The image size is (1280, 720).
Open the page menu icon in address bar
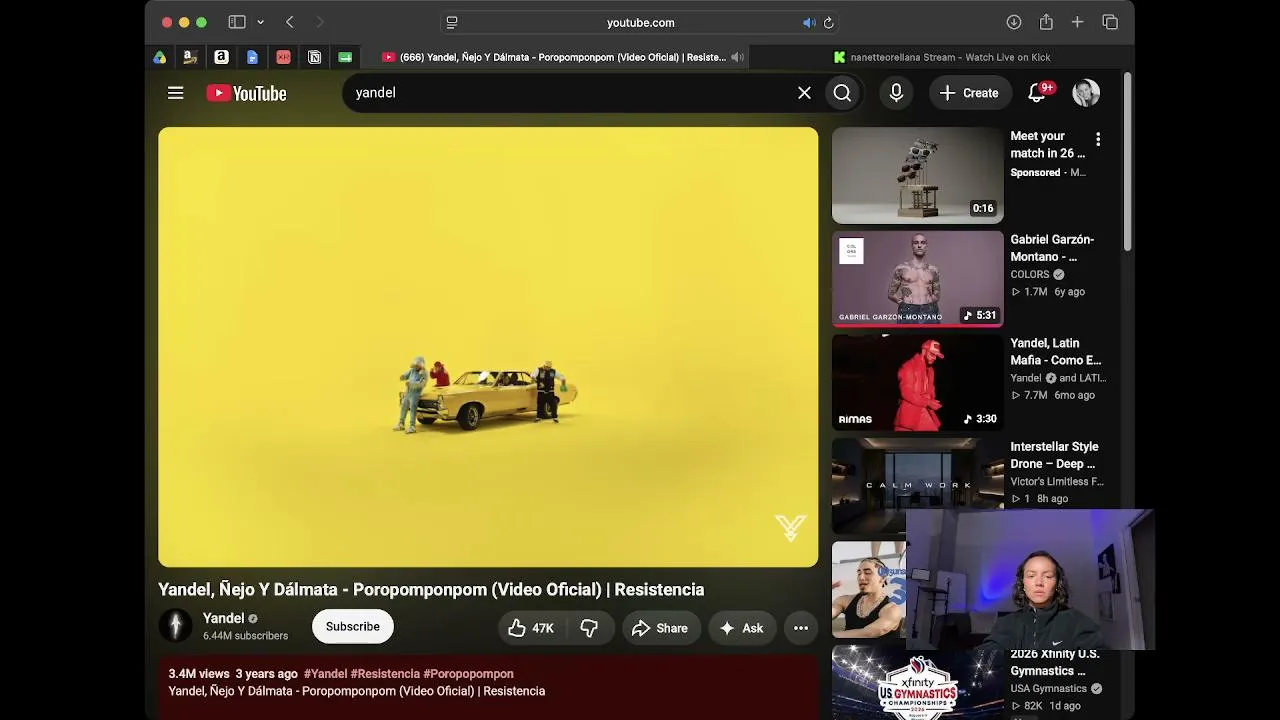point(452,22)
